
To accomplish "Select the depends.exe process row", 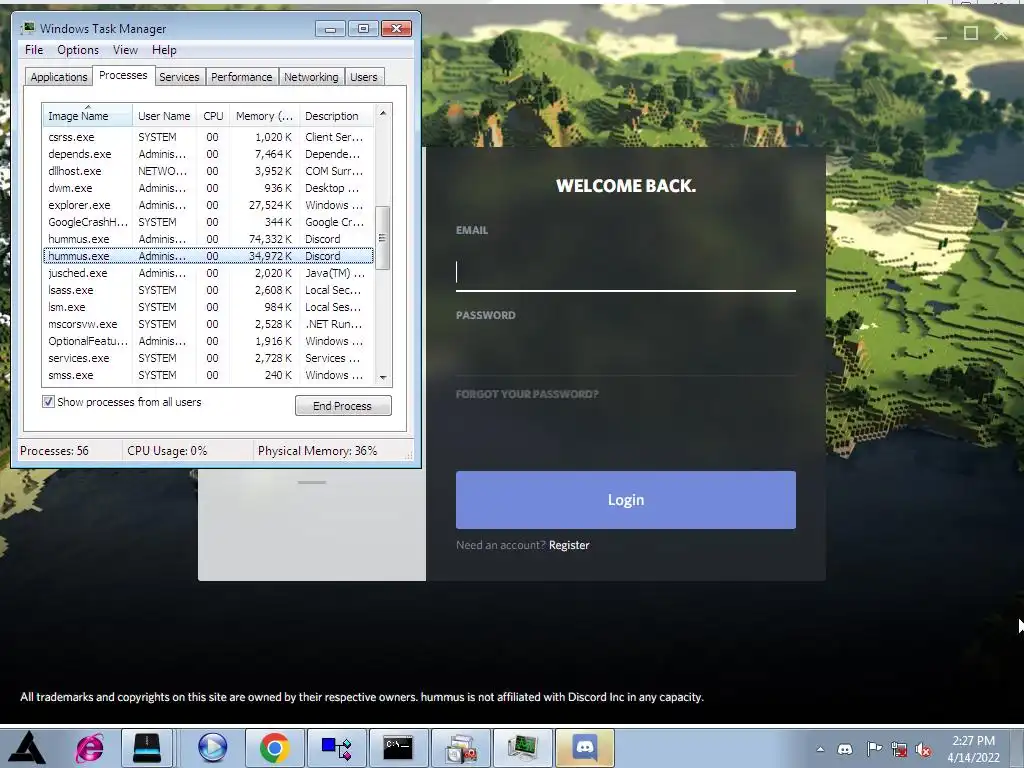I will tap(208, 154).
